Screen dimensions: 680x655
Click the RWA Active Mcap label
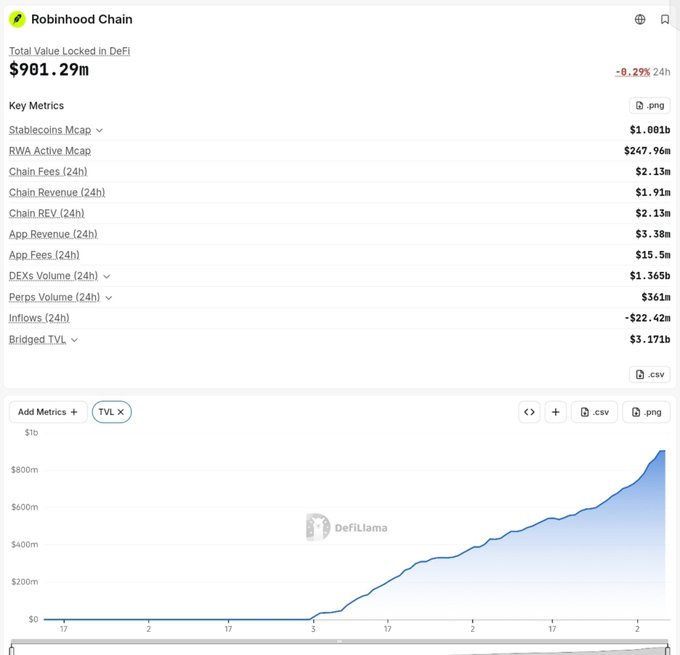coord(50,151)
